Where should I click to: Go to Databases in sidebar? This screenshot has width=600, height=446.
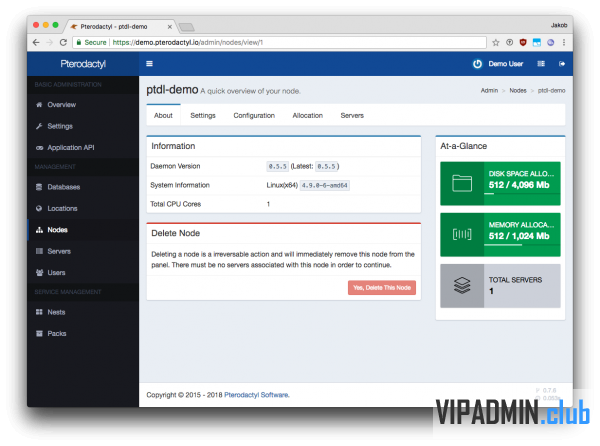pos(83,187)
